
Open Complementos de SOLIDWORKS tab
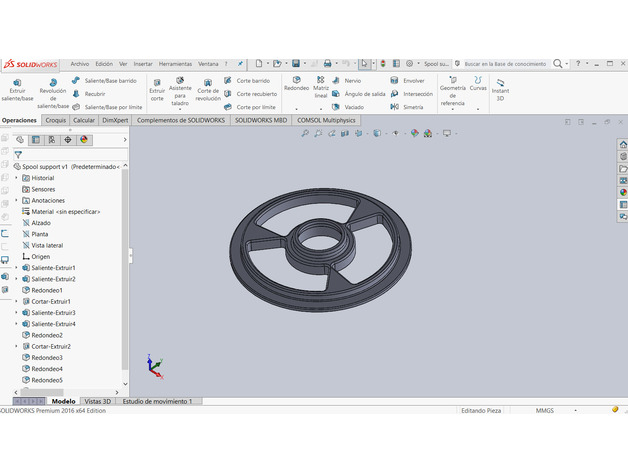181,120
